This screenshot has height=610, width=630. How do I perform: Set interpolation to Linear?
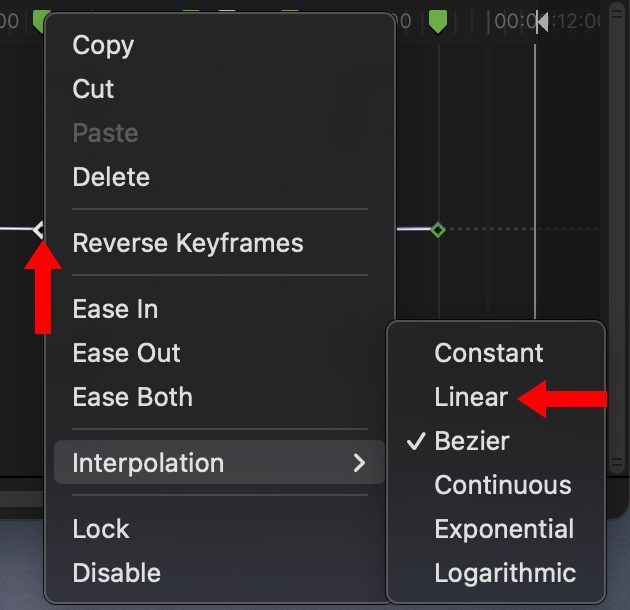tap(471, 397)
